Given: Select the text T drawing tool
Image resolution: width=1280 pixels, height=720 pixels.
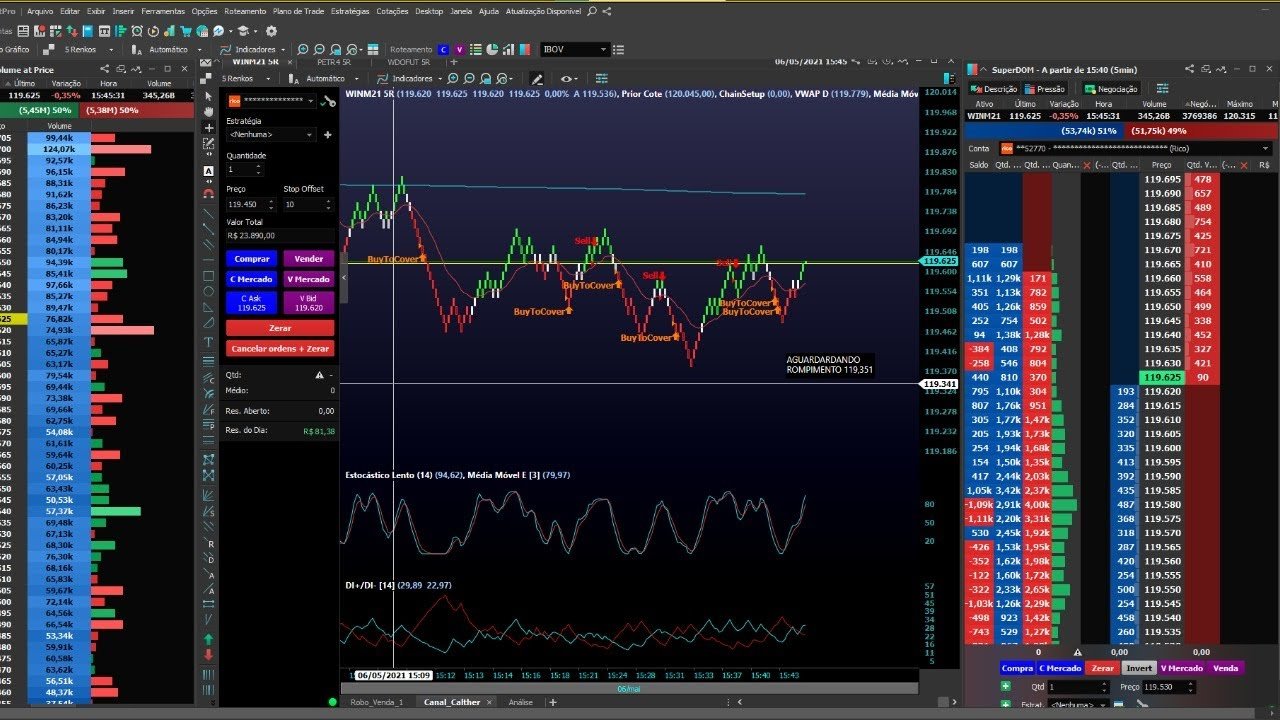Looking at the screenshot, I should tap(209, 342).
